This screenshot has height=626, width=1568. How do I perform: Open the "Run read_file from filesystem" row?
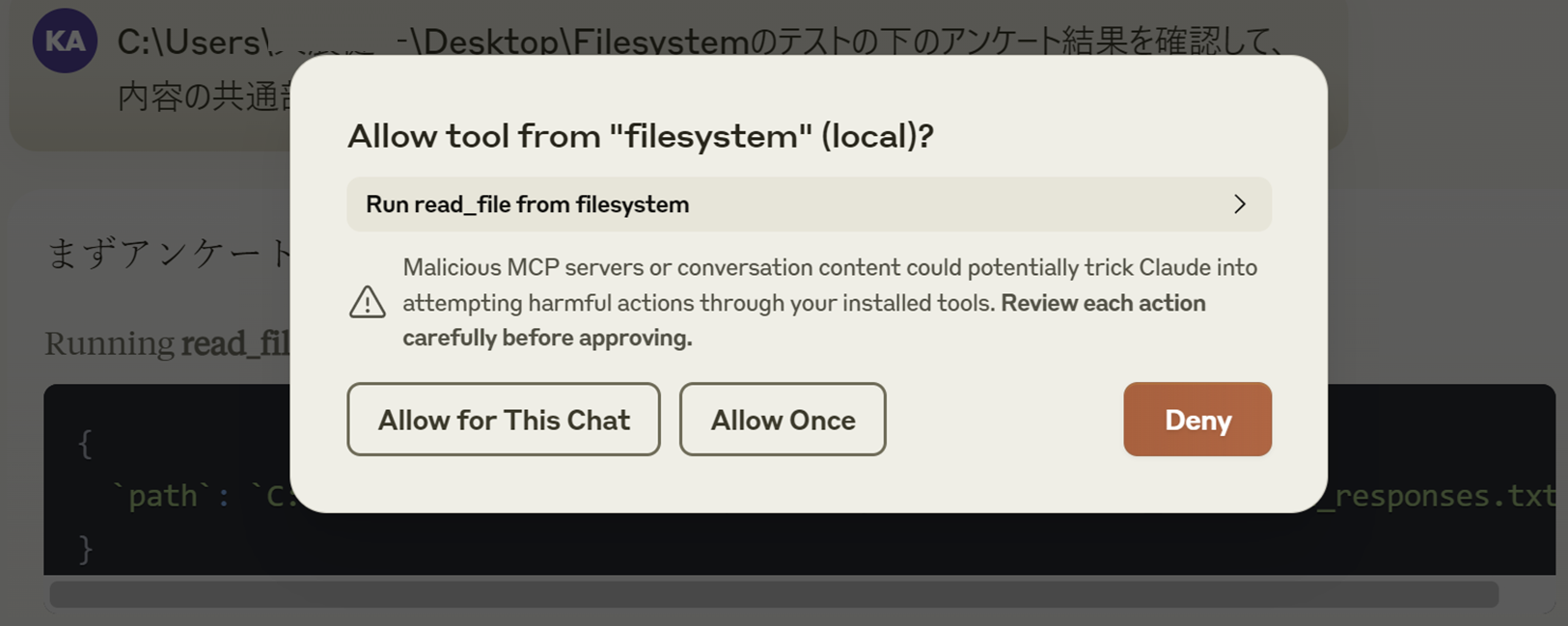(809, 204)
